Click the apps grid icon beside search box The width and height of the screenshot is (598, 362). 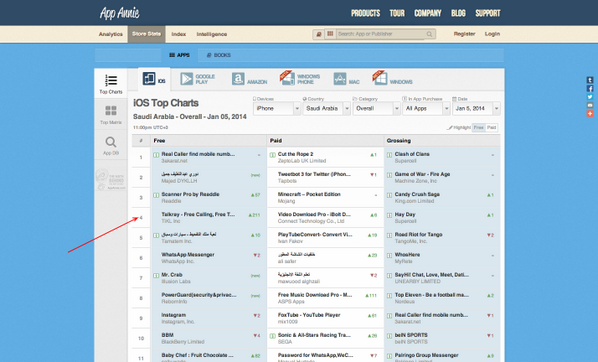(330, 34)
